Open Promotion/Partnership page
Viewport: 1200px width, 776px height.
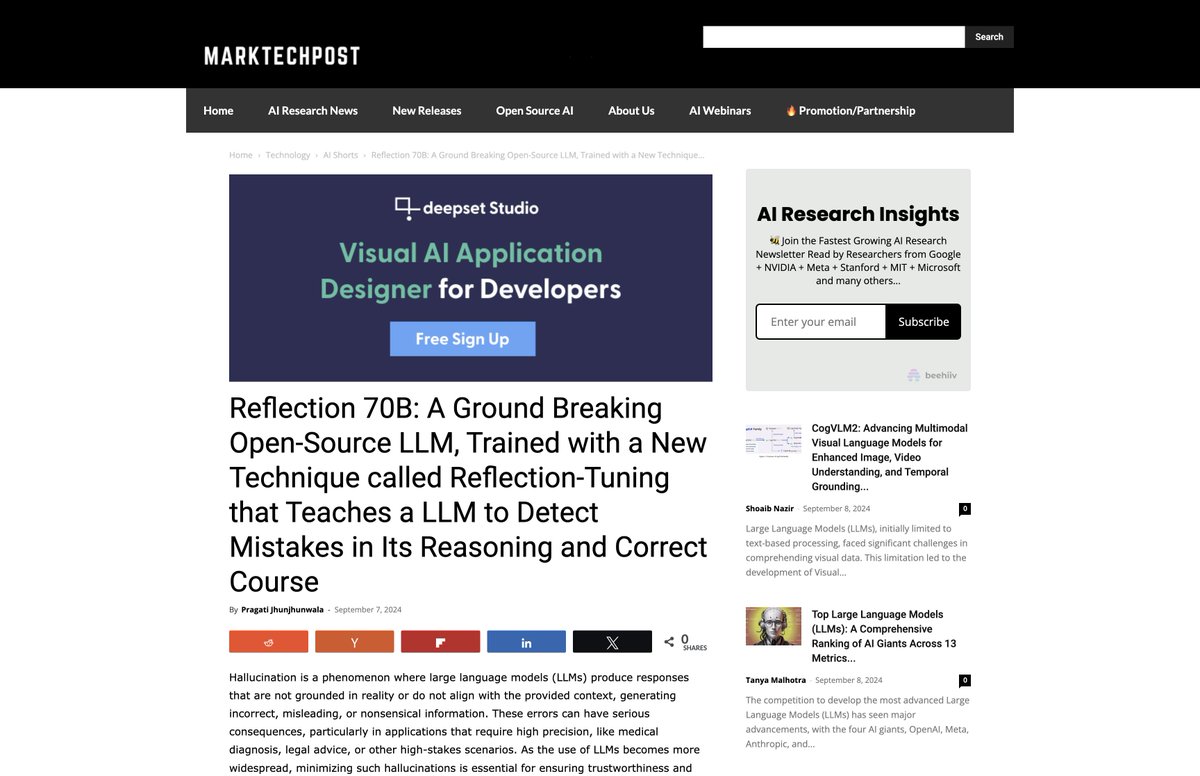click(x=851, y=111)
